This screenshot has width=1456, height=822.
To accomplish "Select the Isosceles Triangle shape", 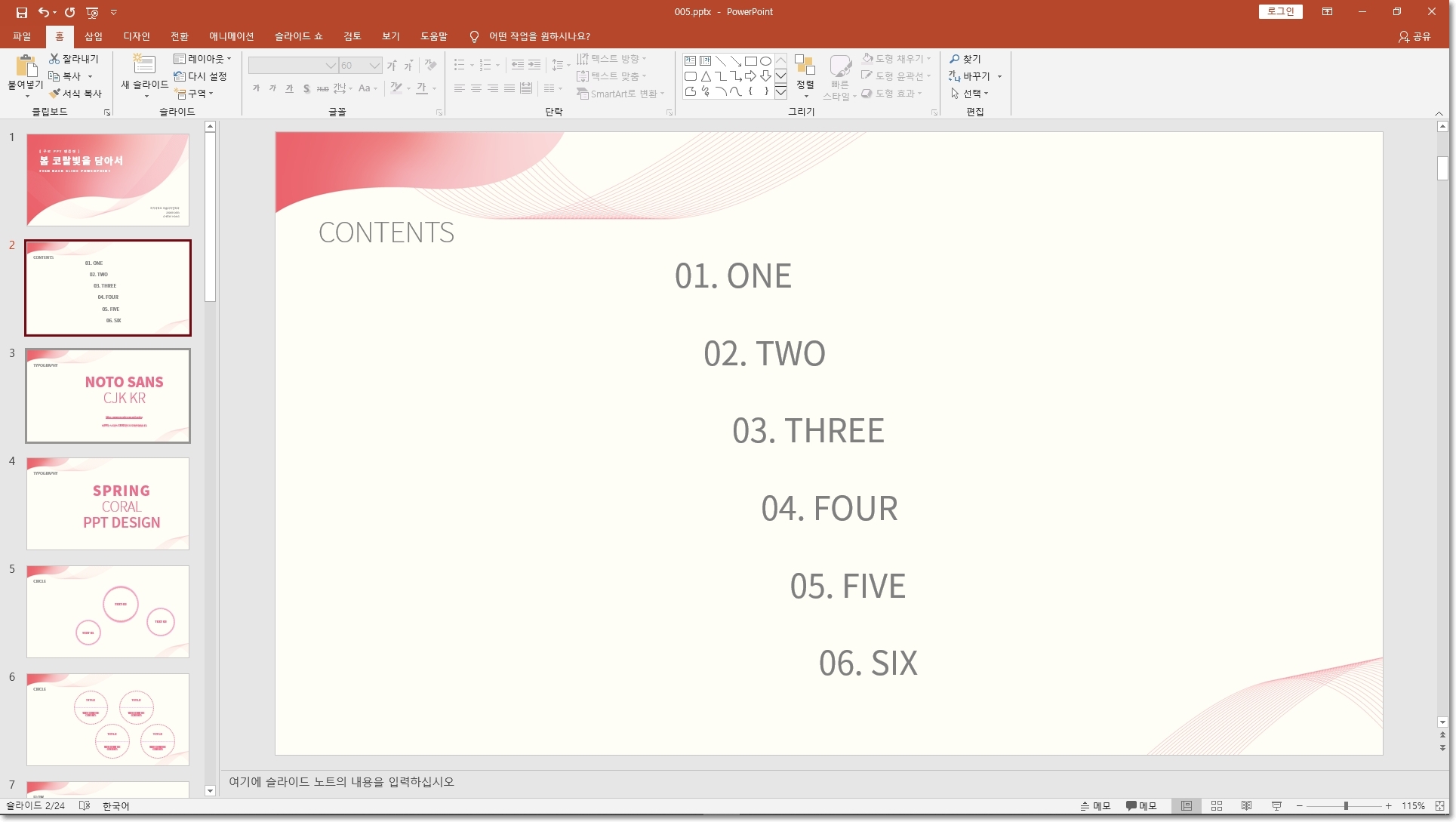I will point(705,76).
